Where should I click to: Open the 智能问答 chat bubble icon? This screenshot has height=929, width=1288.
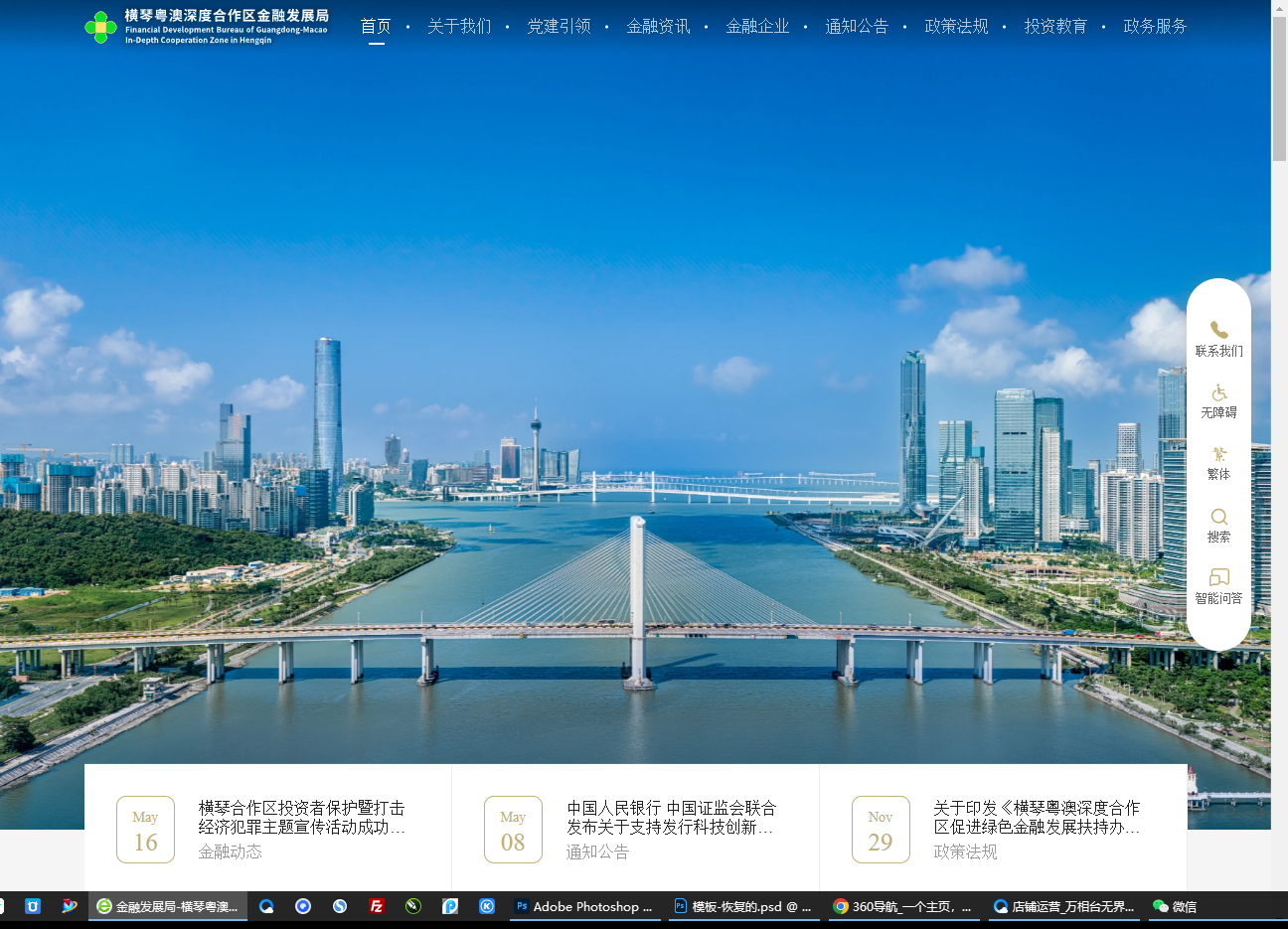1217,579
